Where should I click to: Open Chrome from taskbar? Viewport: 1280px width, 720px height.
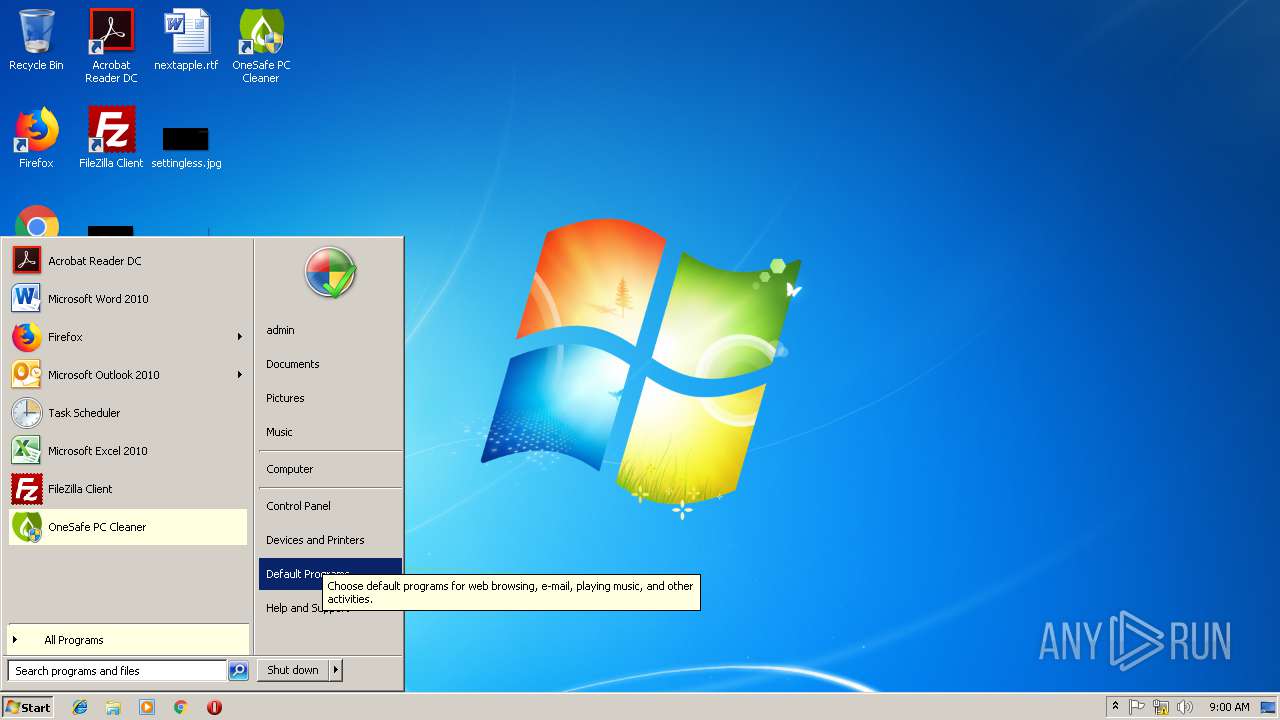[x=180, y=707]
